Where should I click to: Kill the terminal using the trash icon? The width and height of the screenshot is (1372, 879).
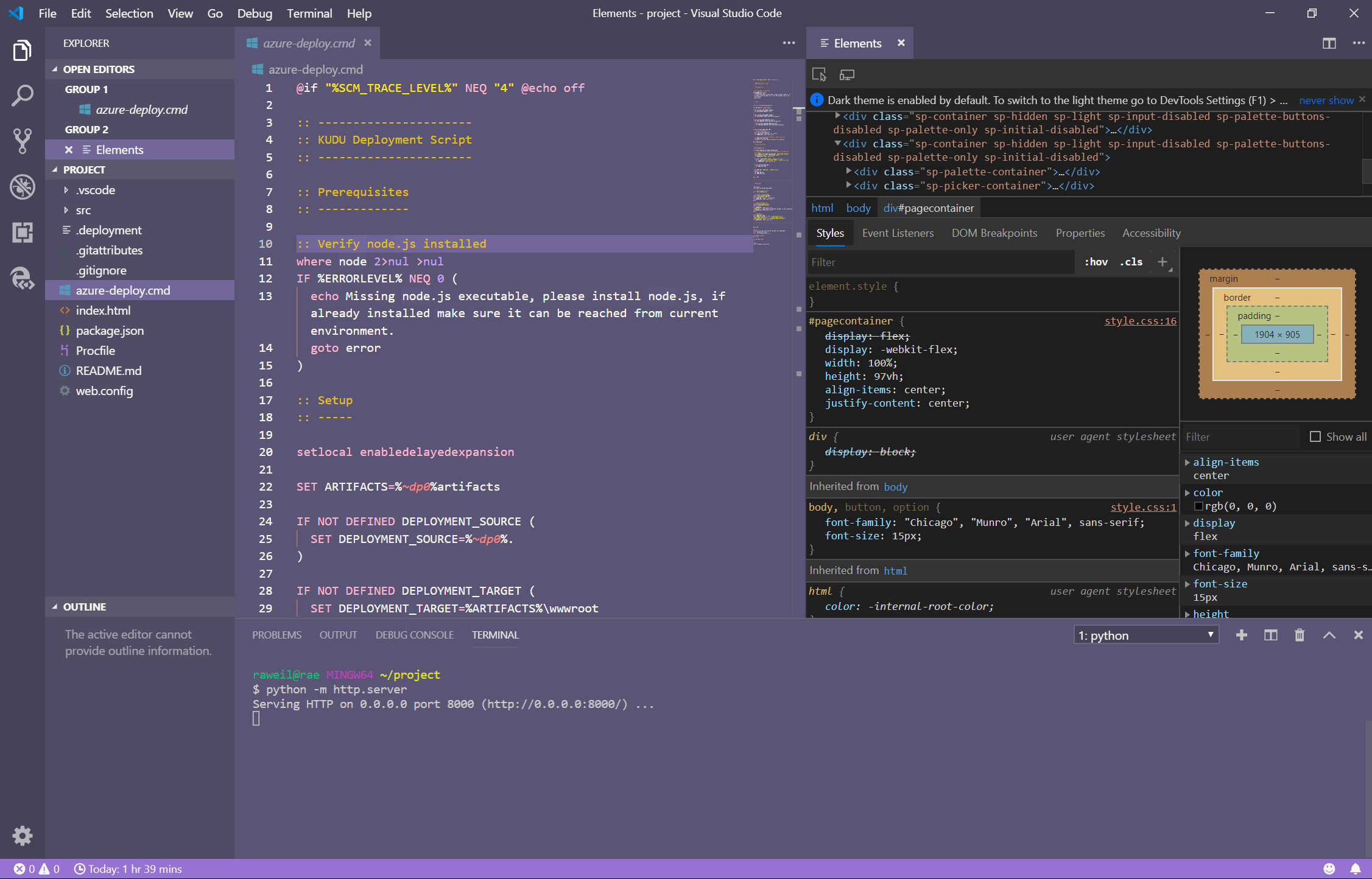pyautogui.click(x=1299, y=635)
